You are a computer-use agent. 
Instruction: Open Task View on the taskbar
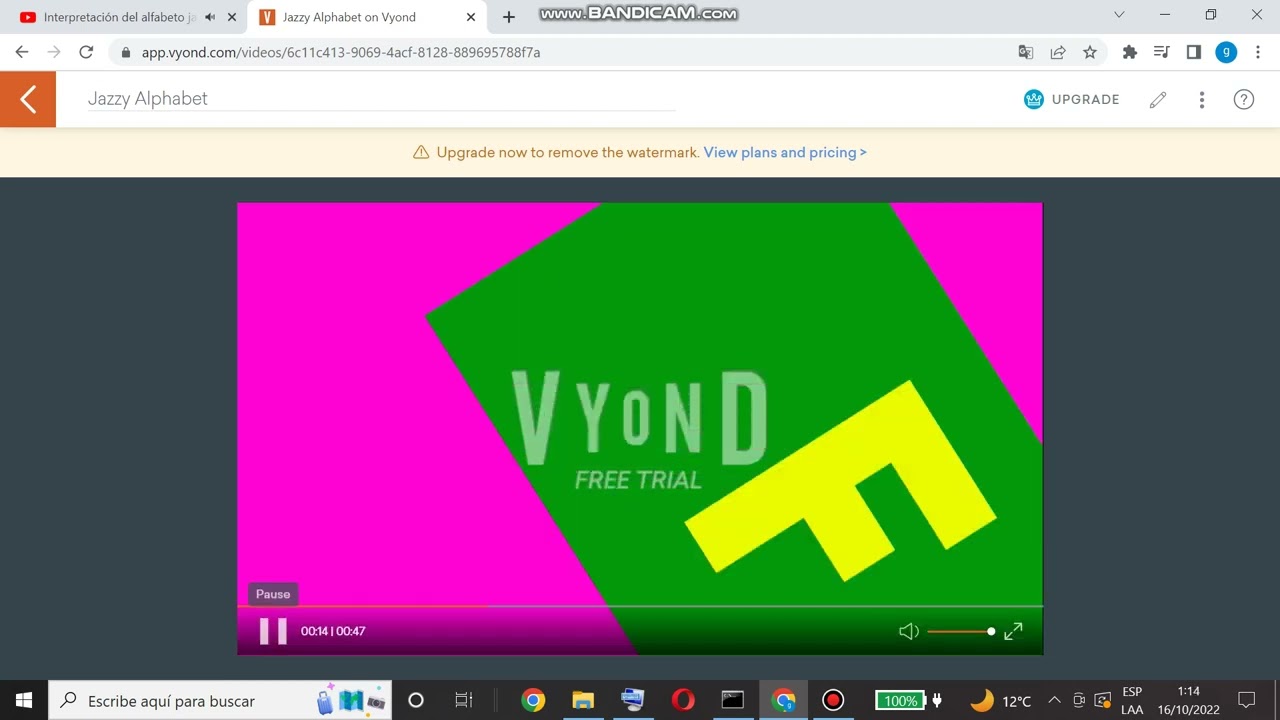(x=464, y=700)
